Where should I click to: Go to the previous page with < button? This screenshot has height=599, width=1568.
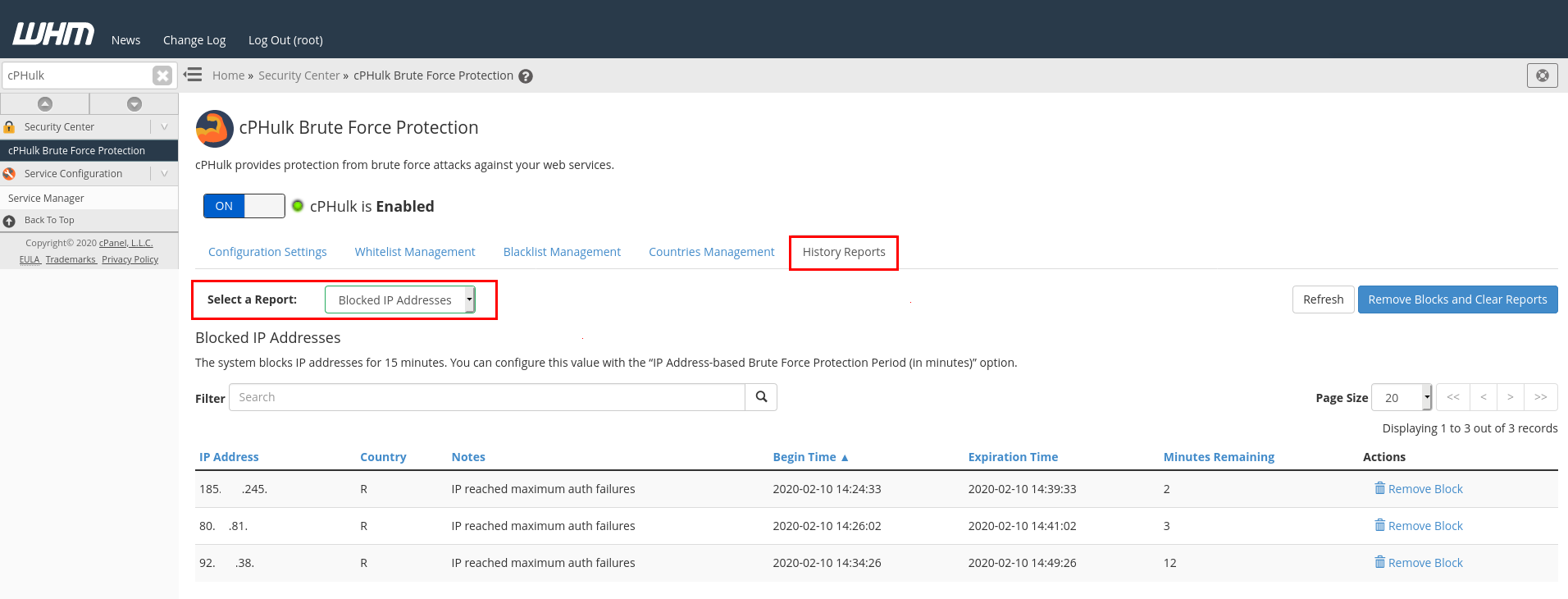(x=1483, y=397)
